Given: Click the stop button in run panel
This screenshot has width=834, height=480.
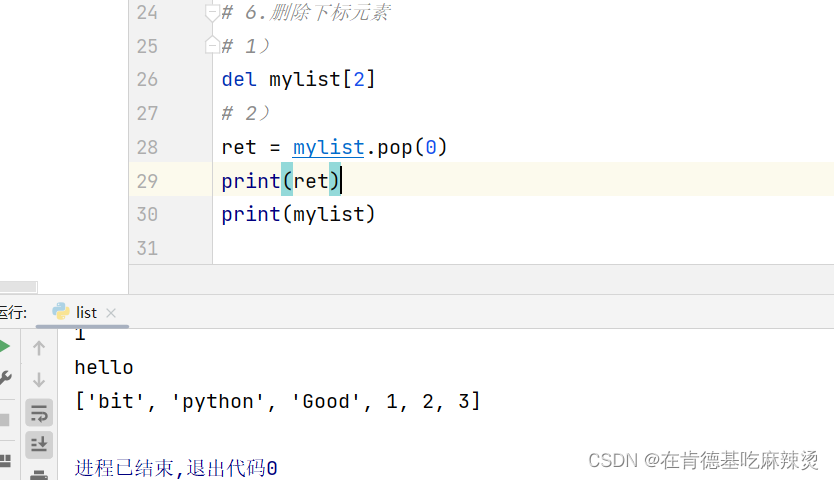Looking at the screenshot, I should pyautogui.click(x=4, y=420).
